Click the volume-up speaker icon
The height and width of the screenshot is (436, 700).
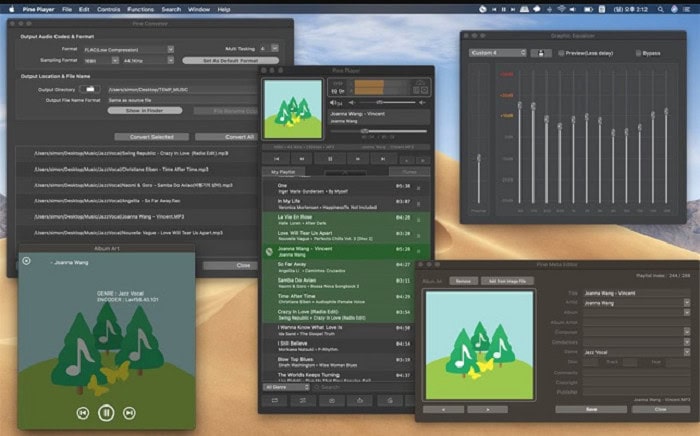421,103
